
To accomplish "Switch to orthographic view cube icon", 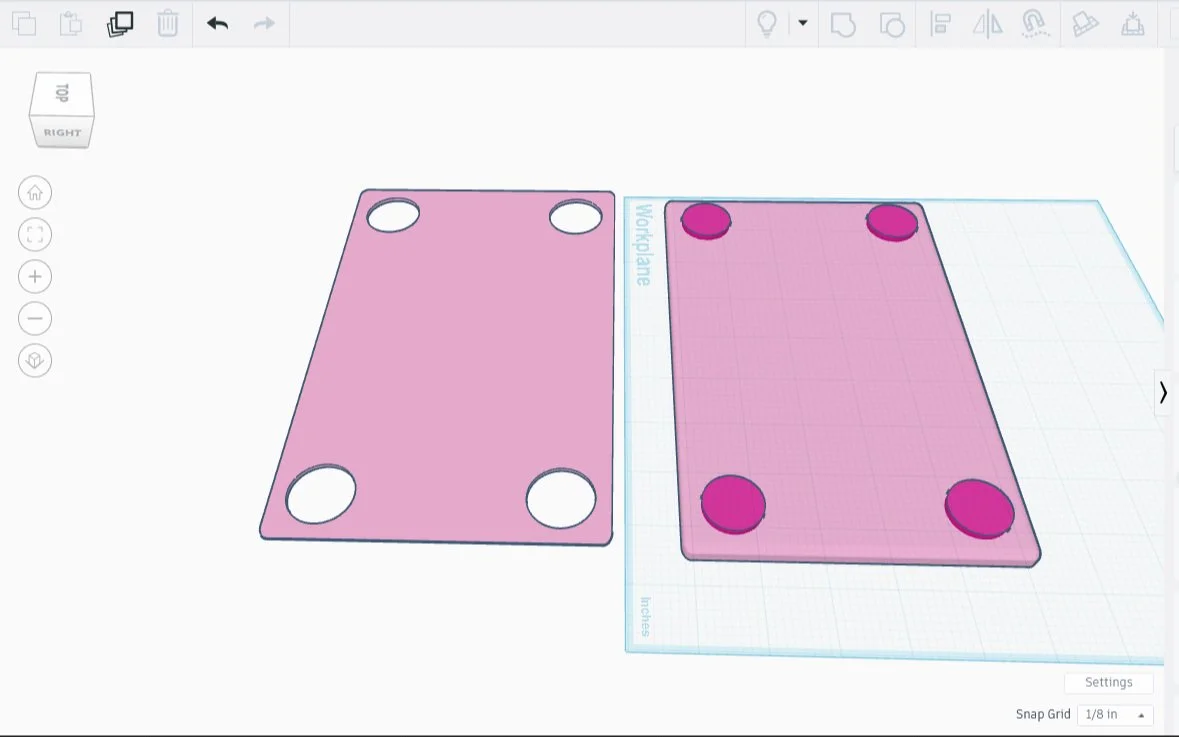I will click(x=35, y=360).
